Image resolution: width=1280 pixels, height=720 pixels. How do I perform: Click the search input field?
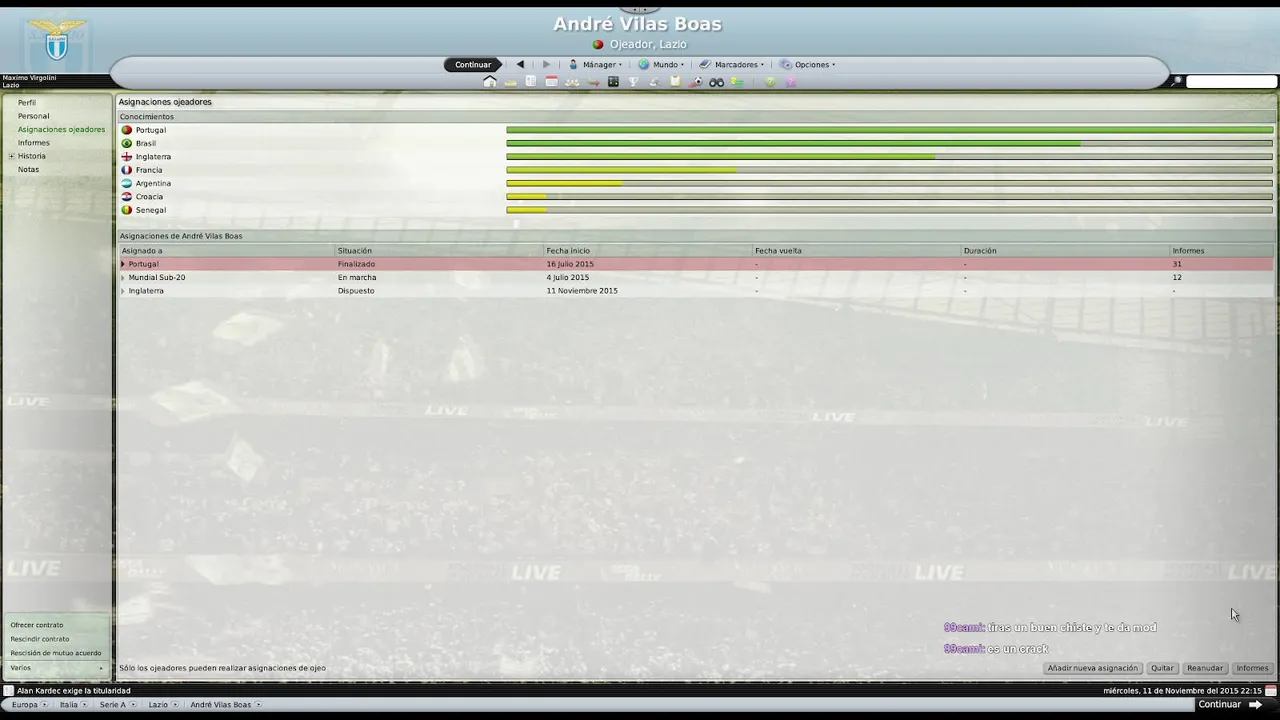click(x=1231, y=81)
